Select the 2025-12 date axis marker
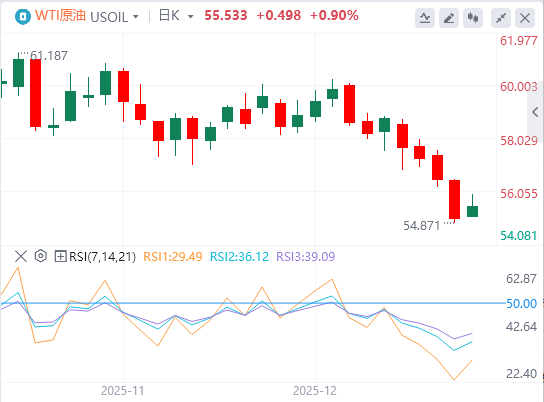The width and height of the screenshot is (544, 402). (315, 391)
